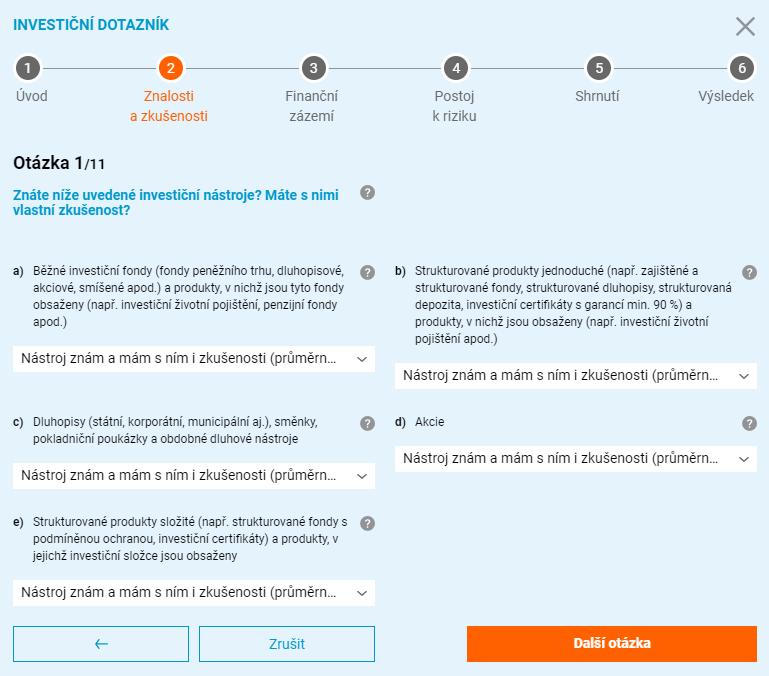This screenshot has width=769, height=676.
Task: Cancel with the Zrušit button
Action: [287, 644]
